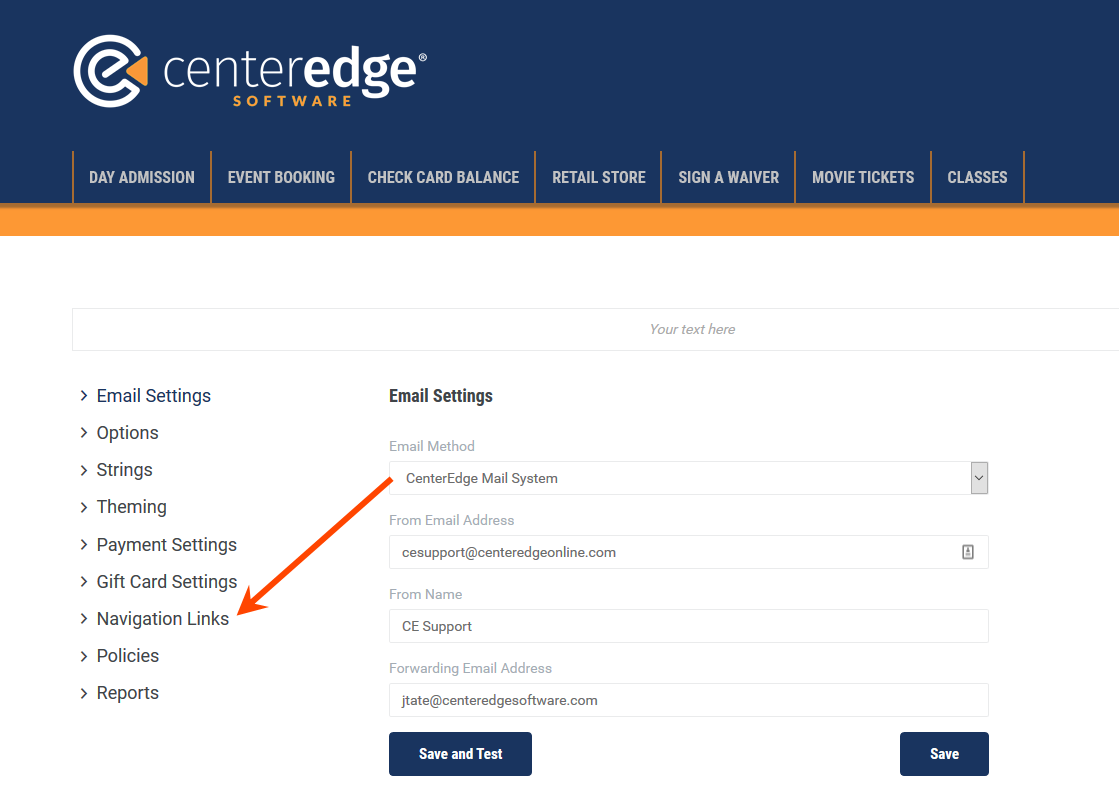The height and width of the screenshot is (796, 1119).
Task: Click the Forwarding Email Address label
Action: coord(470,669)
